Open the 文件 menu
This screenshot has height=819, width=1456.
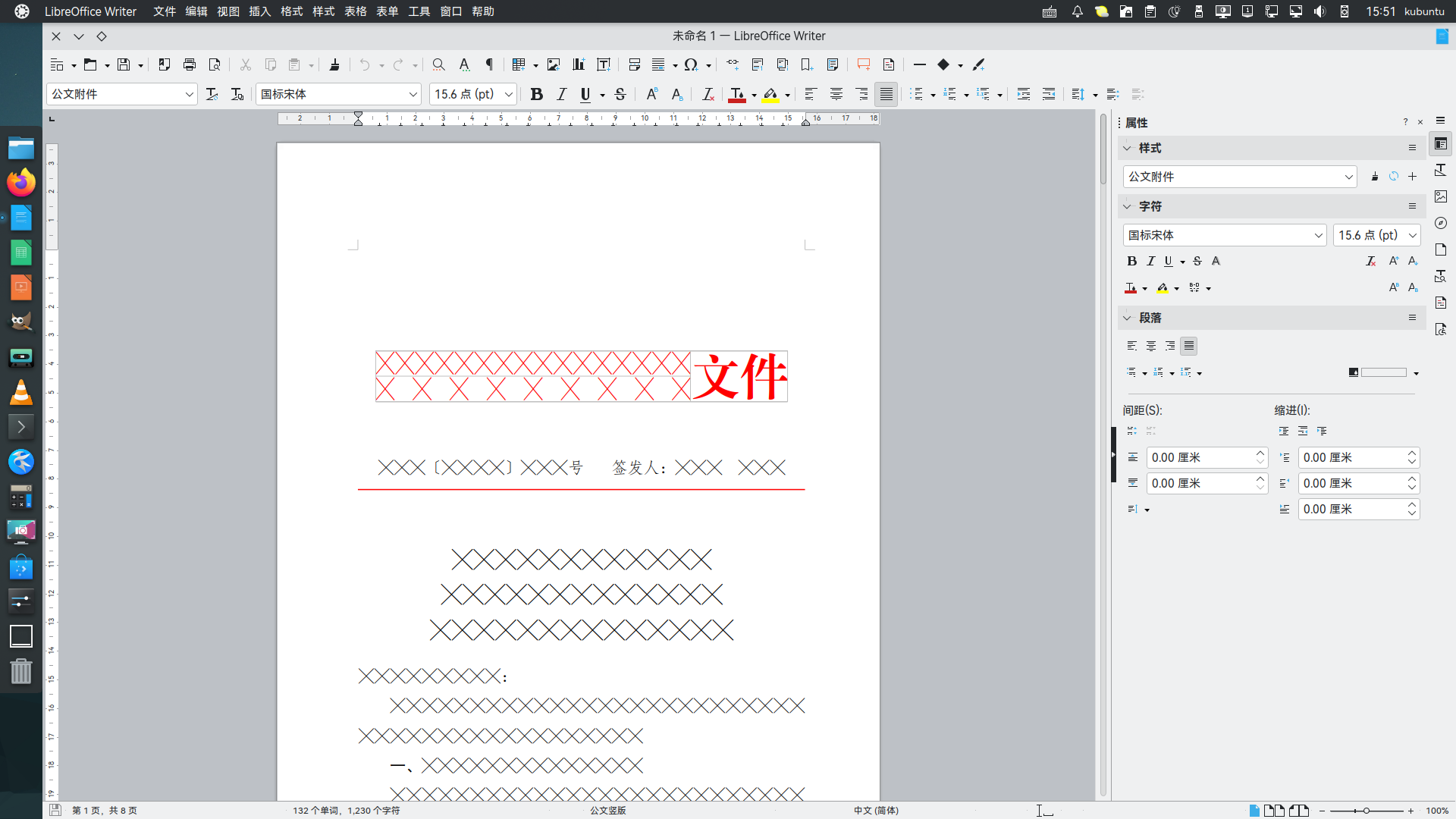(165, 11)
